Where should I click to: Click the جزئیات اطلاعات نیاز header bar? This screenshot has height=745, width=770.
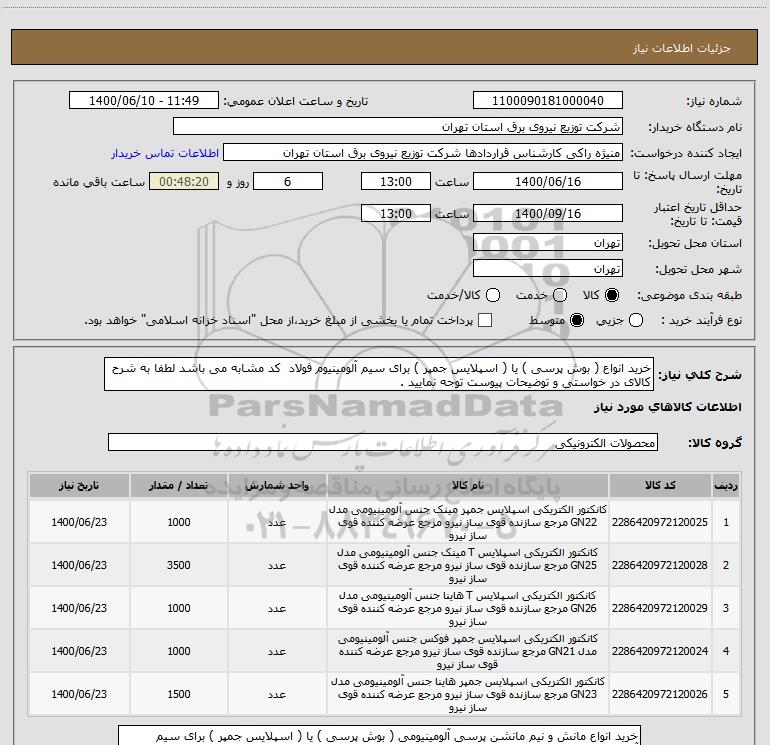tap(384, 47)
